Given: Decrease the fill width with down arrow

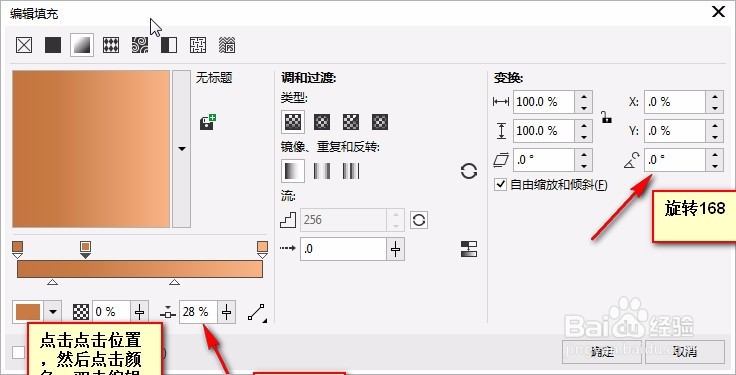Looking at the screenshot, I should [583, 107].
